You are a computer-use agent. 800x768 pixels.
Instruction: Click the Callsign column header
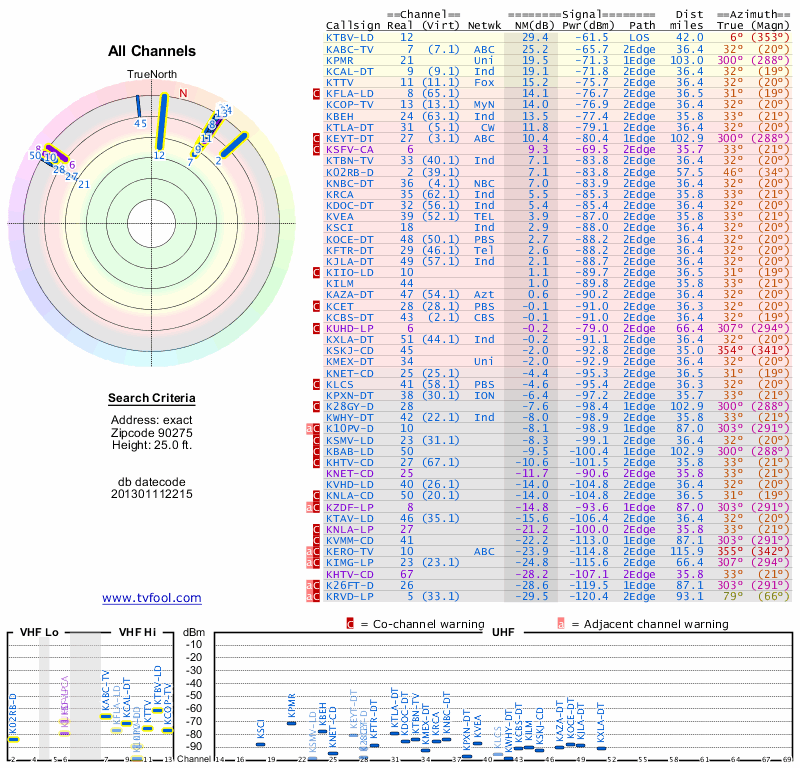pyautogui.click(x=353, y=26)
